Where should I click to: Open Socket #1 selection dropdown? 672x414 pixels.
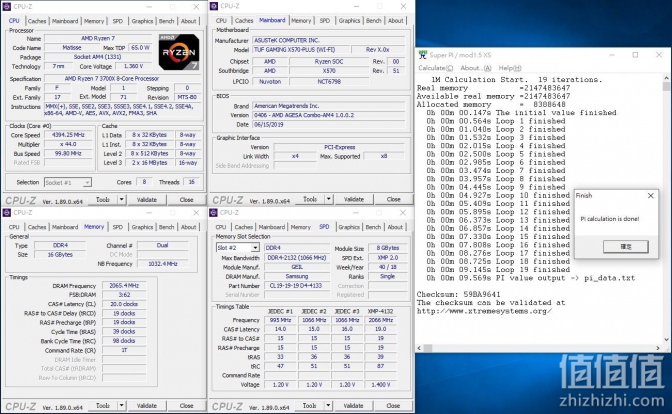pos(68,183)
